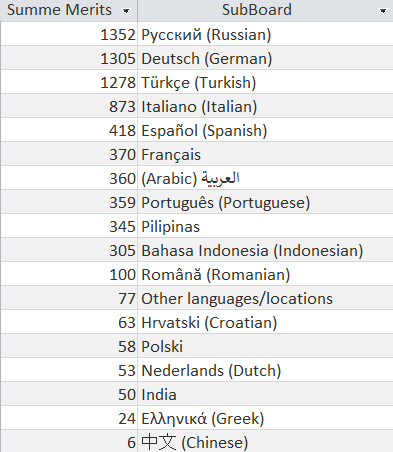Select Other languages/locations cell

[265, 298]
